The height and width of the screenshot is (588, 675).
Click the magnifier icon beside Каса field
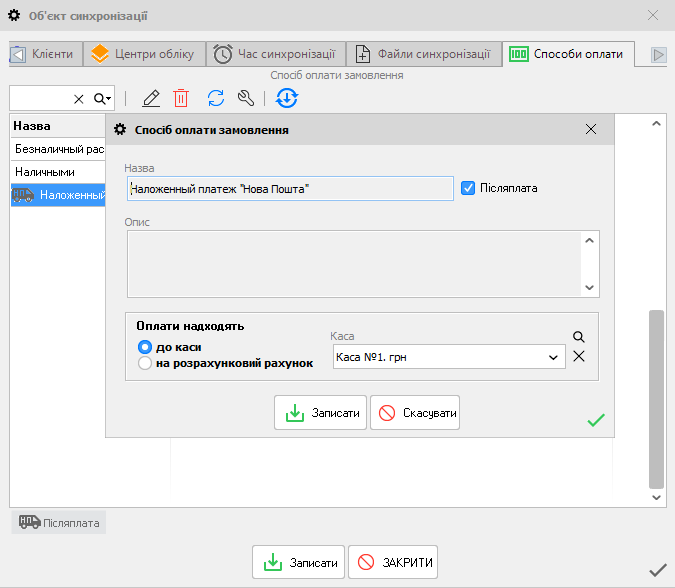(x=578, y=338)
